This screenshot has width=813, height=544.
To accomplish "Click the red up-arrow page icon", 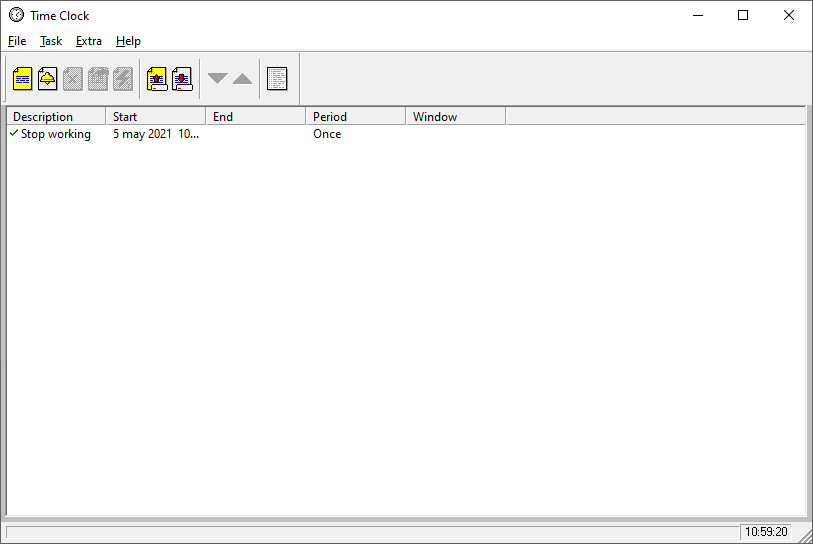I will click(x=156, y=79).
